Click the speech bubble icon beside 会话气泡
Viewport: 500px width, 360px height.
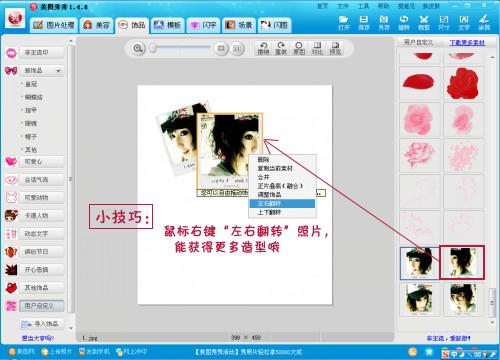click(x=11, y=180)
